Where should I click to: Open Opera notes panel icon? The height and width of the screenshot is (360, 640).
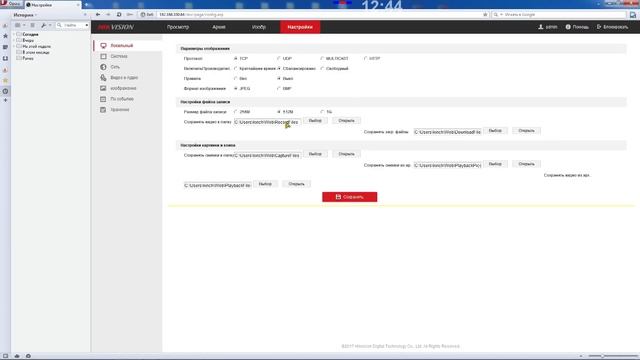pyautogui.click(x=5, y=47)
